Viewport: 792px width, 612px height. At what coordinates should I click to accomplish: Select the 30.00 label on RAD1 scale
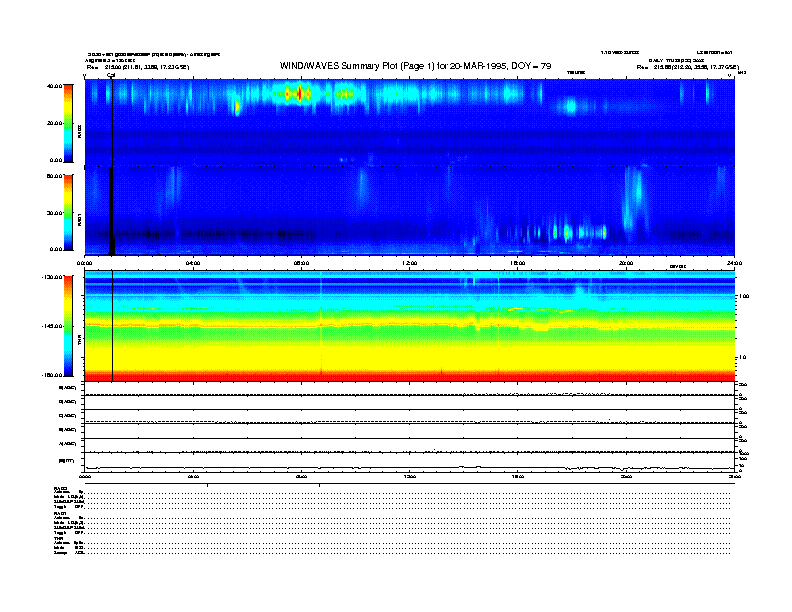pyautogui.click(x=55, y=213)
